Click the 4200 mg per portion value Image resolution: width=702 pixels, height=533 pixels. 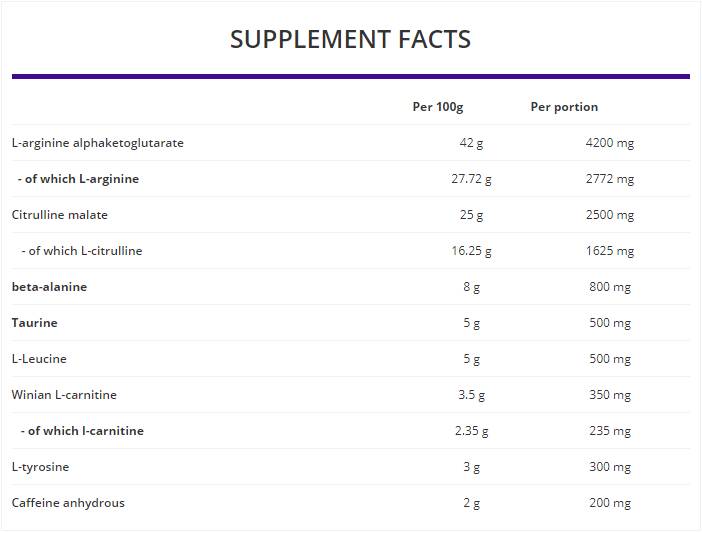point(609,143)
